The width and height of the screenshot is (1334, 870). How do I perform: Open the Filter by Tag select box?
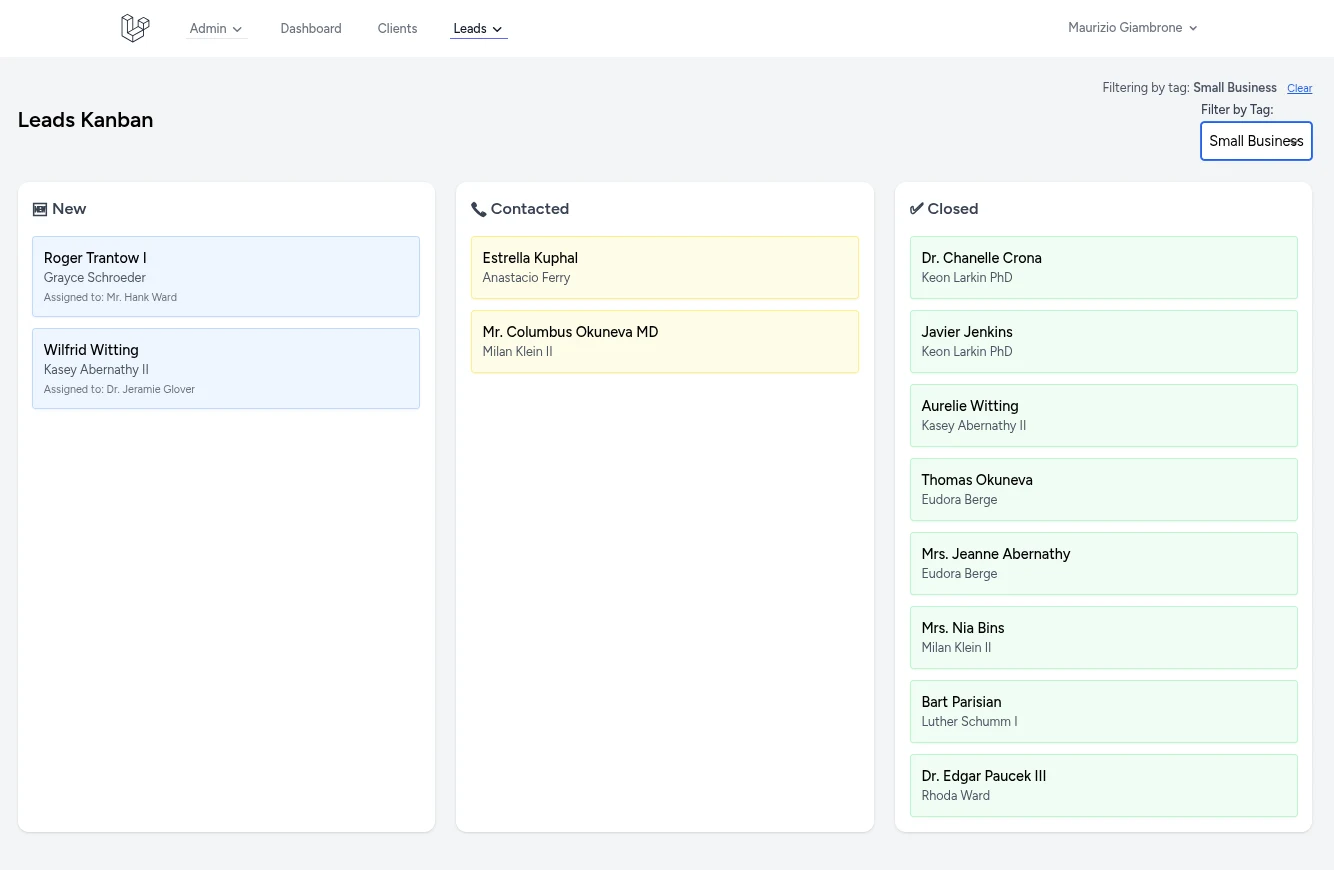pos(1255,141)
